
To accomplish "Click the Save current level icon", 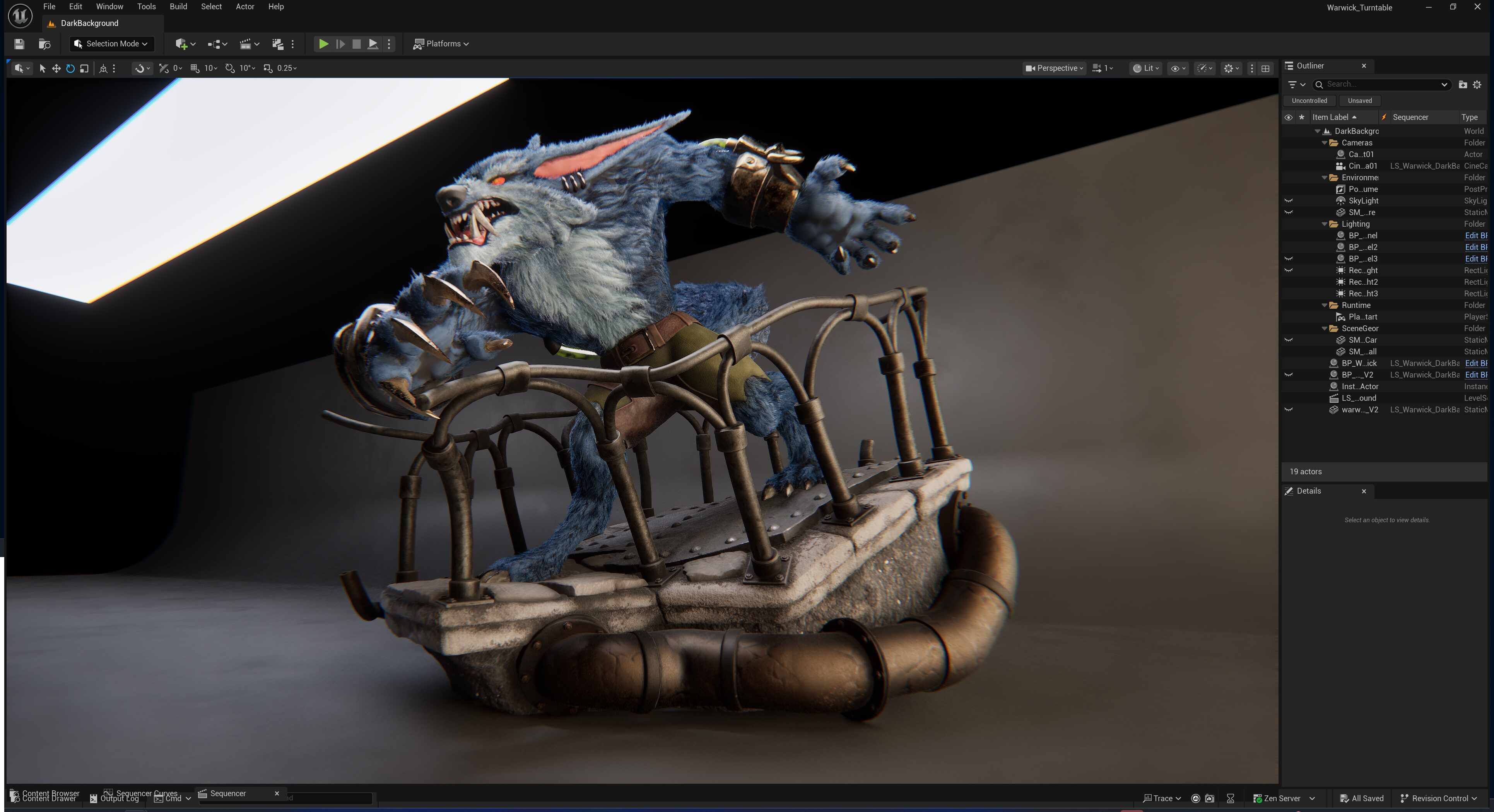I will 19,44.
